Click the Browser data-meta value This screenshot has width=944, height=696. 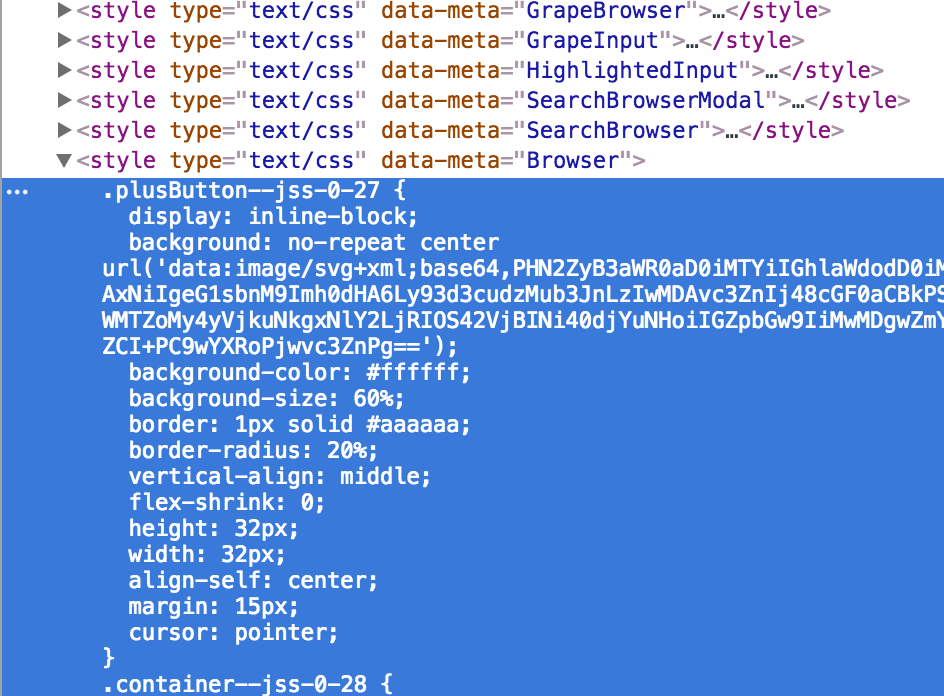point(573,161)
